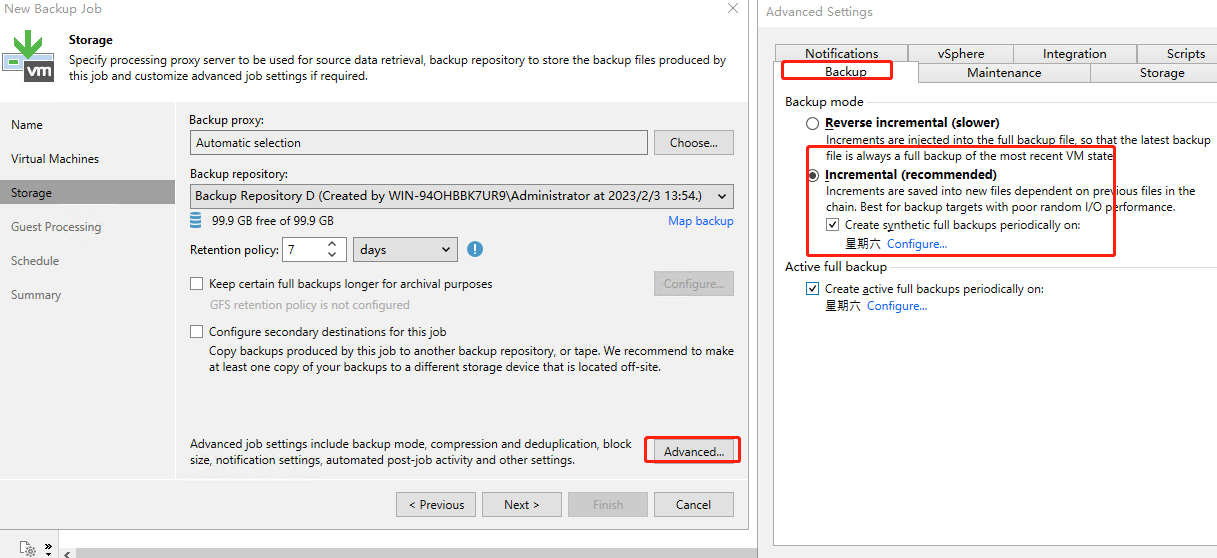Viewport: 1217px width, 558px height.
Task: Click the Cancel button
Action: 693,505
